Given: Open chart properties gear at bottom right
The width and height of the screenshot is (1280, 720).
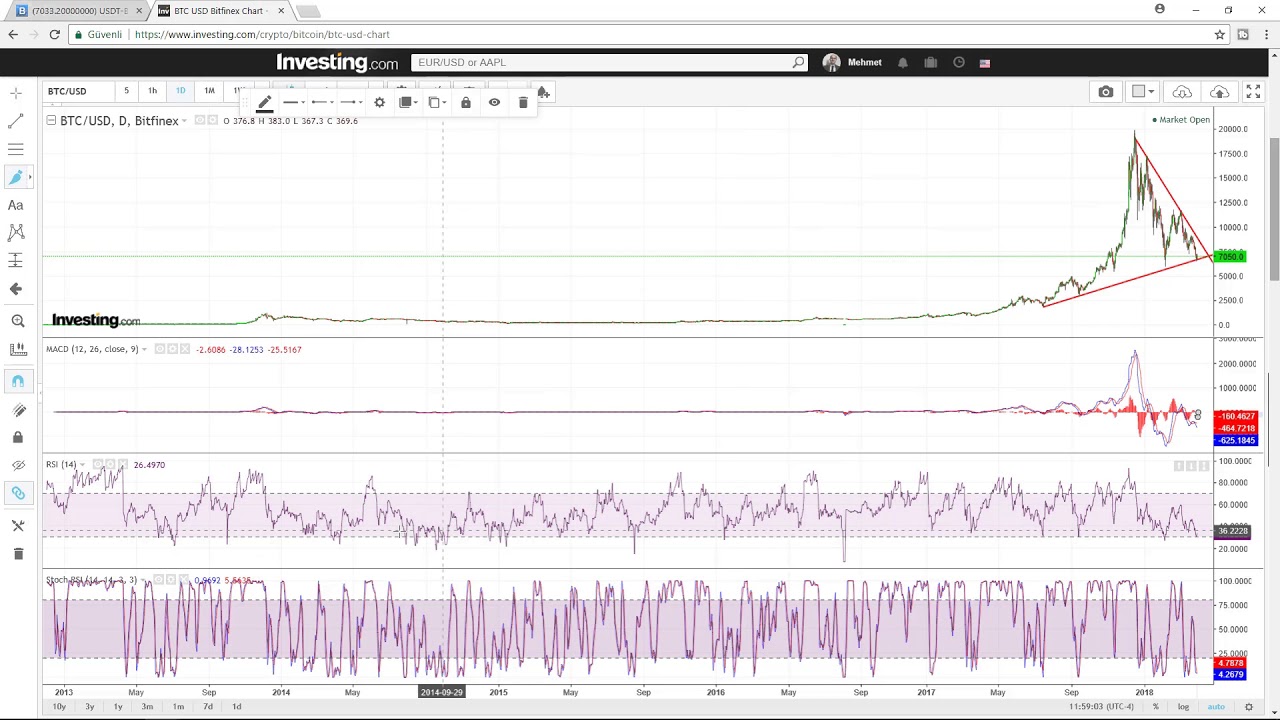Looking at the screenshot, I should 1248,707.
